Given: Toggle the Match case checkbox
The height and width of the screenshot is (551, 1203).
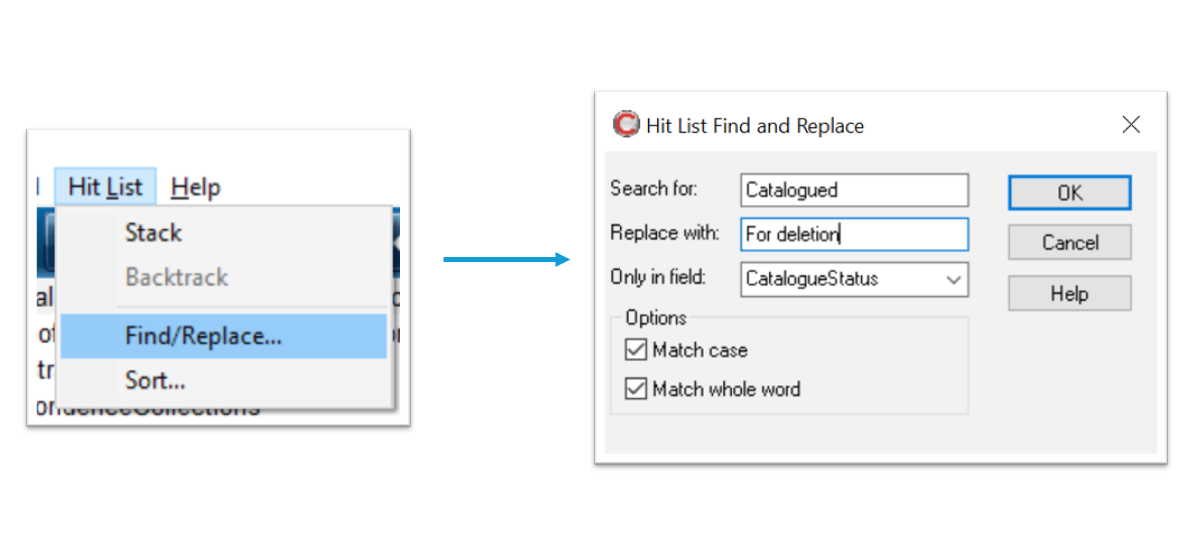Looking at the screenshot, I should coord(636,350).
